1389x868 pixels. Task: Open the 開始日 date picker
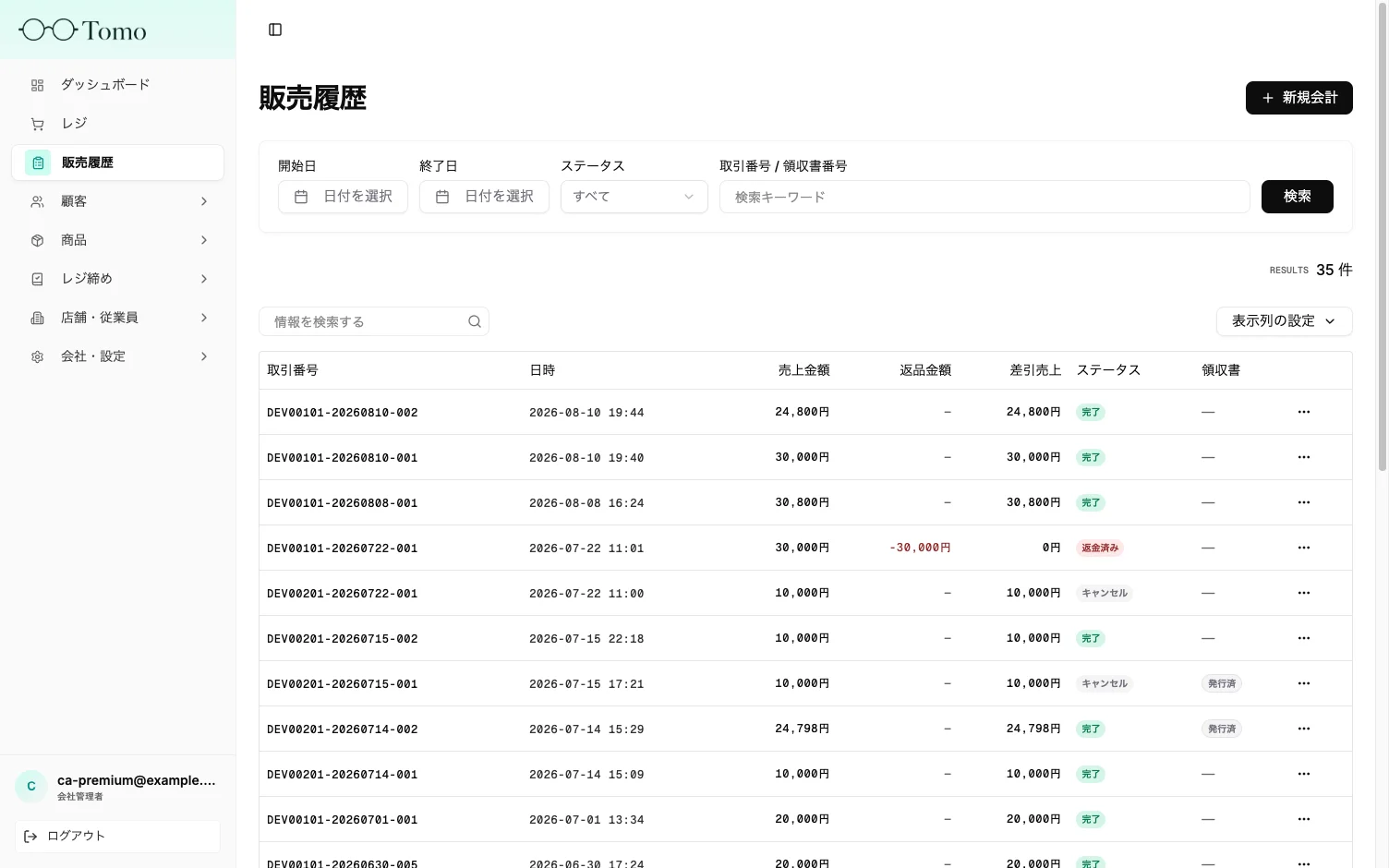[343, 197]
